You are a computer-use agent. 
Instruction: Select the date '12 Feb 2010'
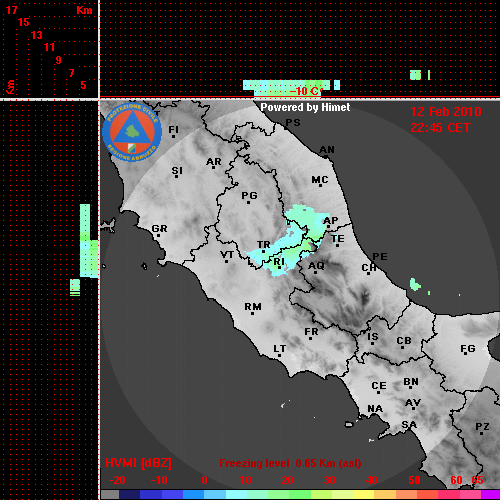point(446,112)
